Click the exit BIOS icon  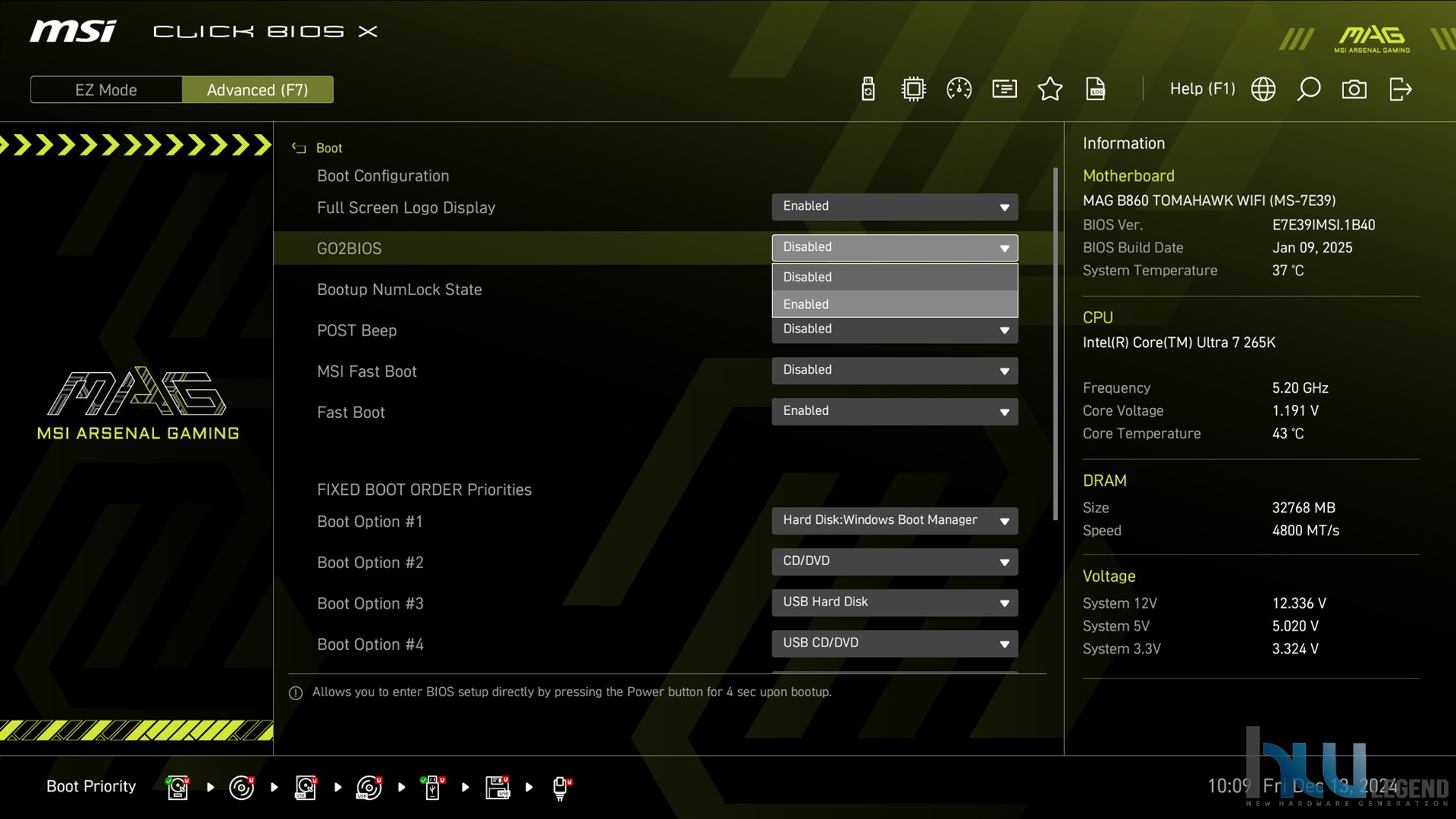click(x=1400, y=89)
